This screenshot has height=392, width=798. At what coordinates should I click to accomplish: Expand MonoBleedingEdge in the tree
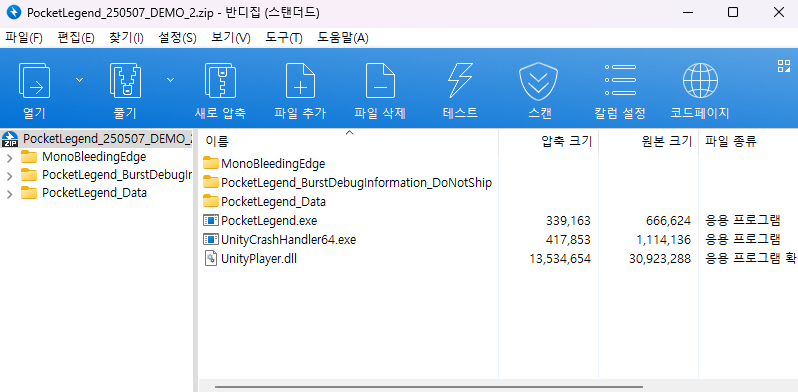9,157
